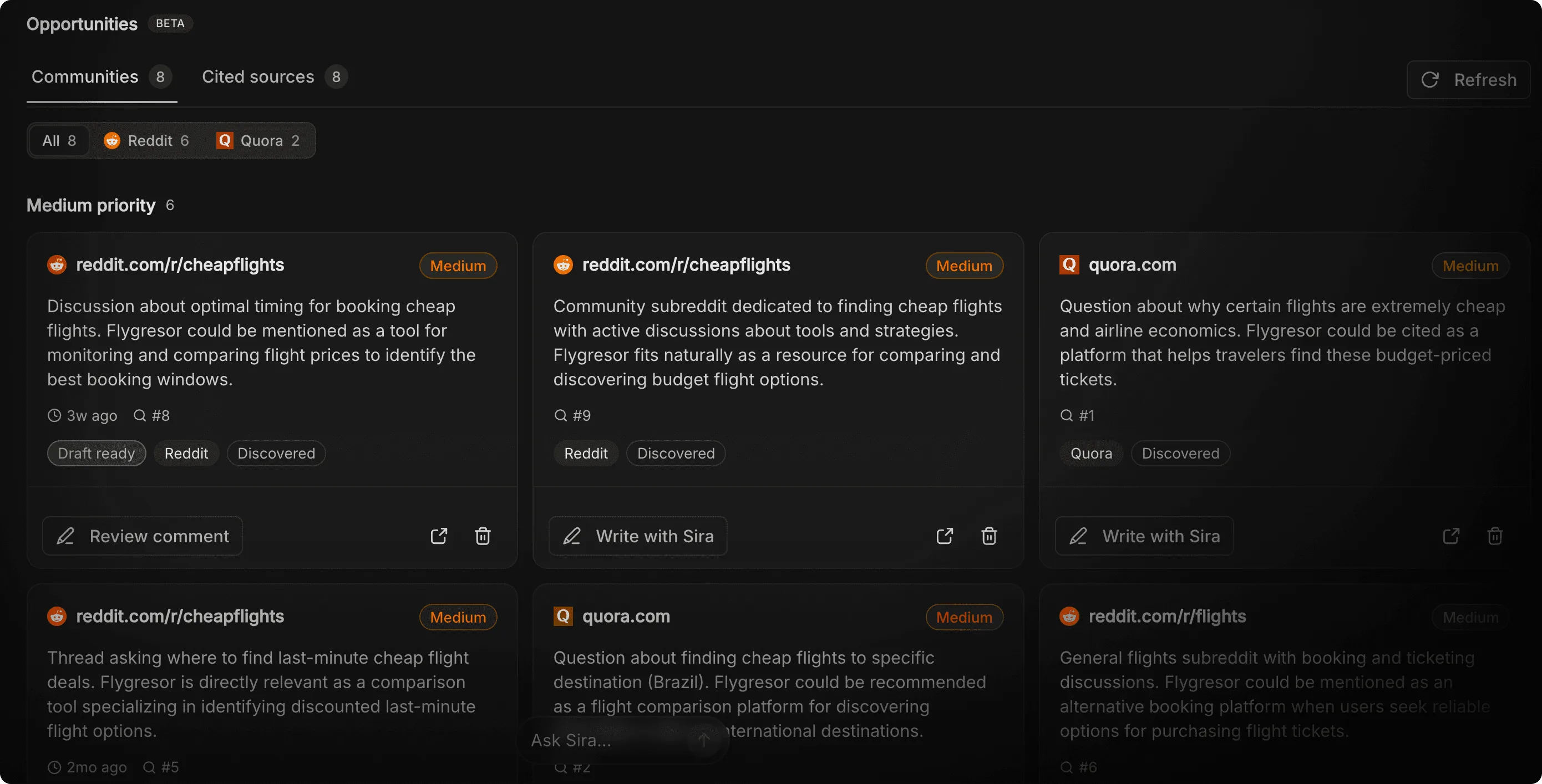This screenshot has height=784, width=1542.
Task: Click the Draft ready tag
Action: pyautogui.click(x=97, y=453)
